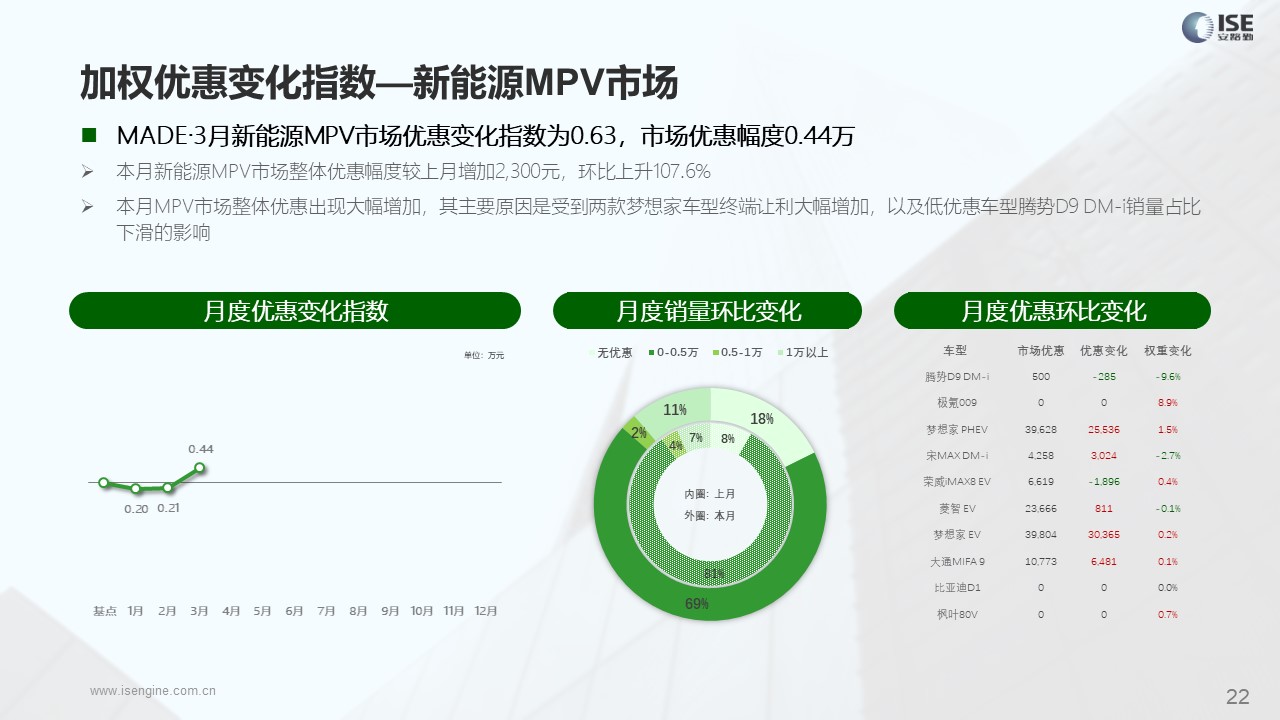Click the -1,896 discount change value
The image size is (1280, 720).
click(1104, 482)
